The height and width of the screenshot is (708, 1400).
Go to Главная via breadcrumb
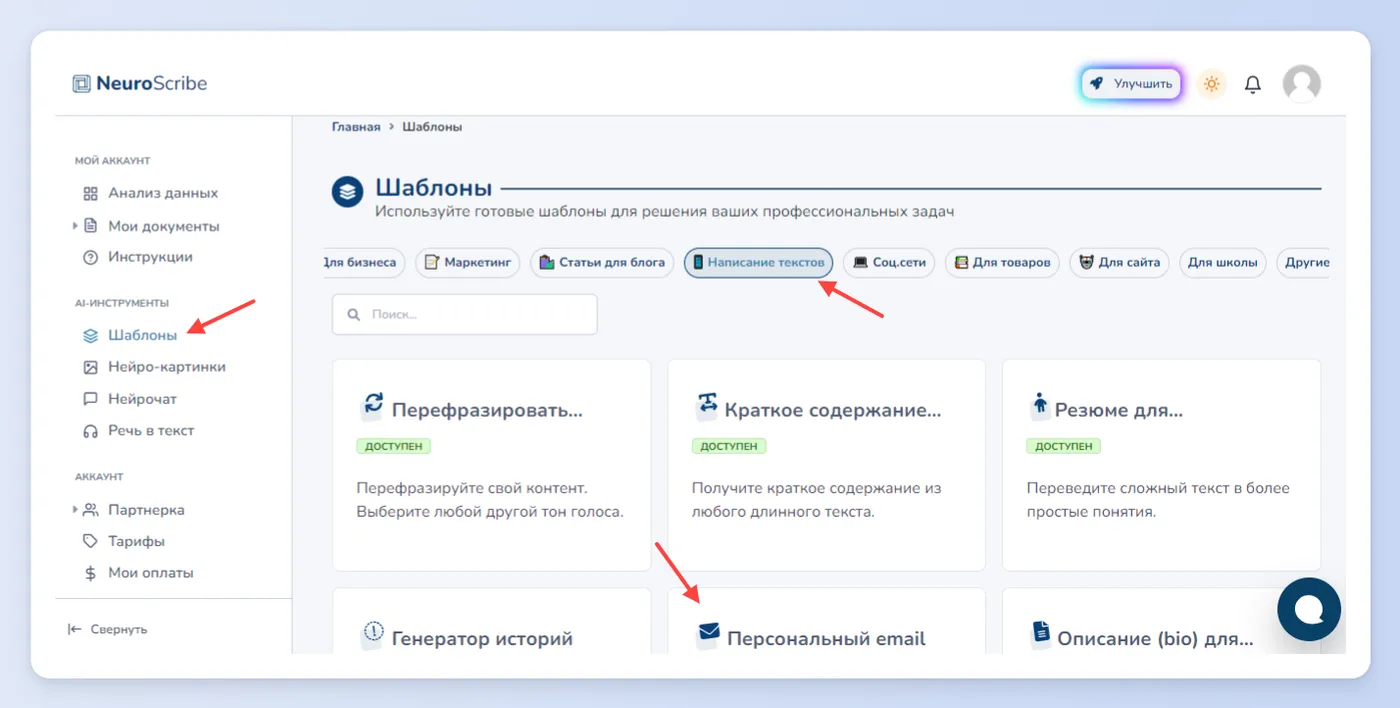356,127
